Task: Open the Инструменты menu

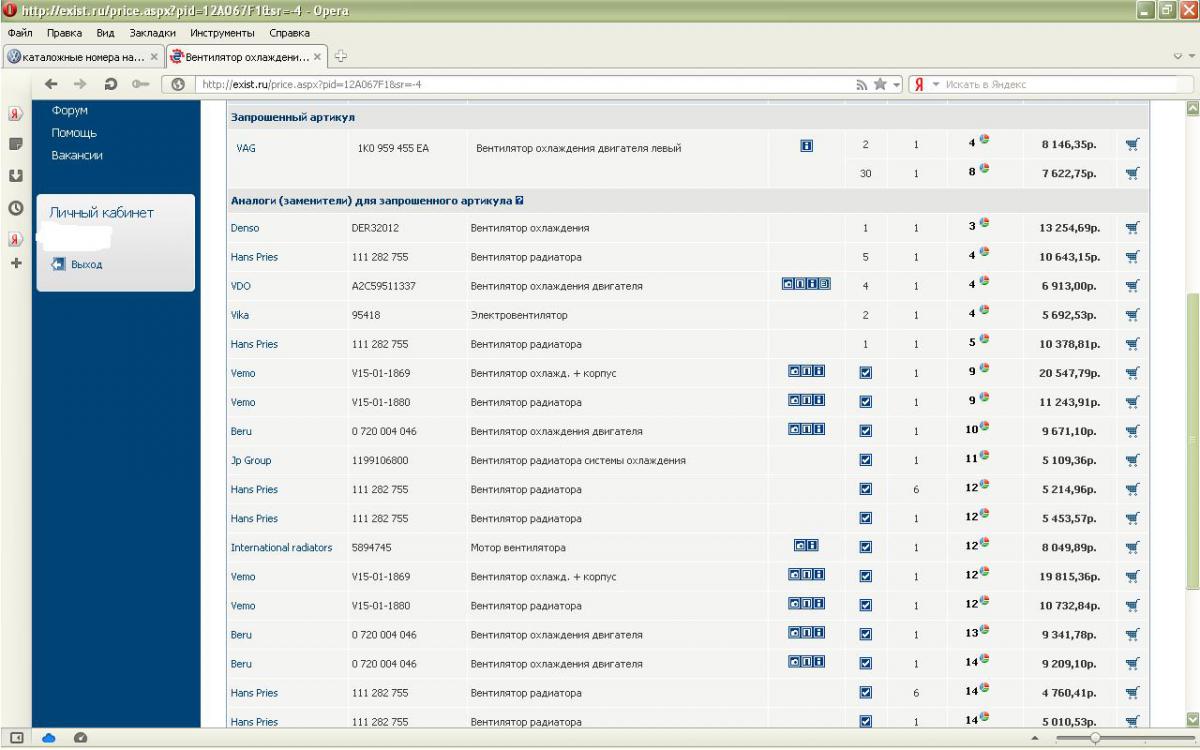Action: point(222,33)
